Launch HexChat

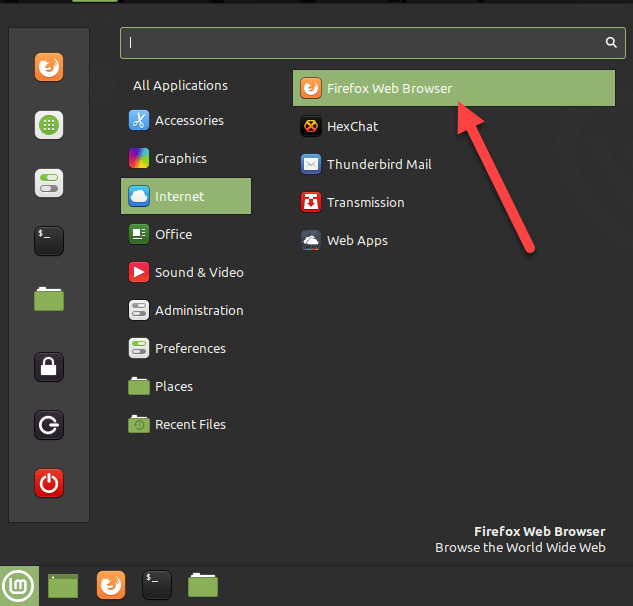[x=454, y=126]
